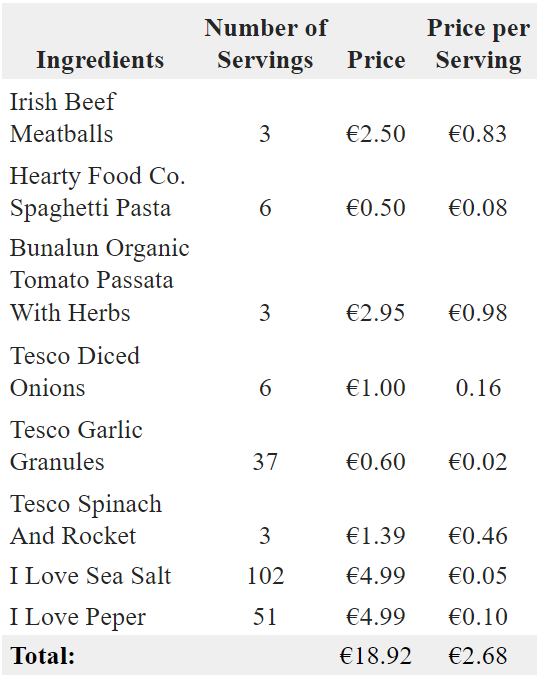
Task: Click the Tesco Garlic Granules cell
Action: 76,446
